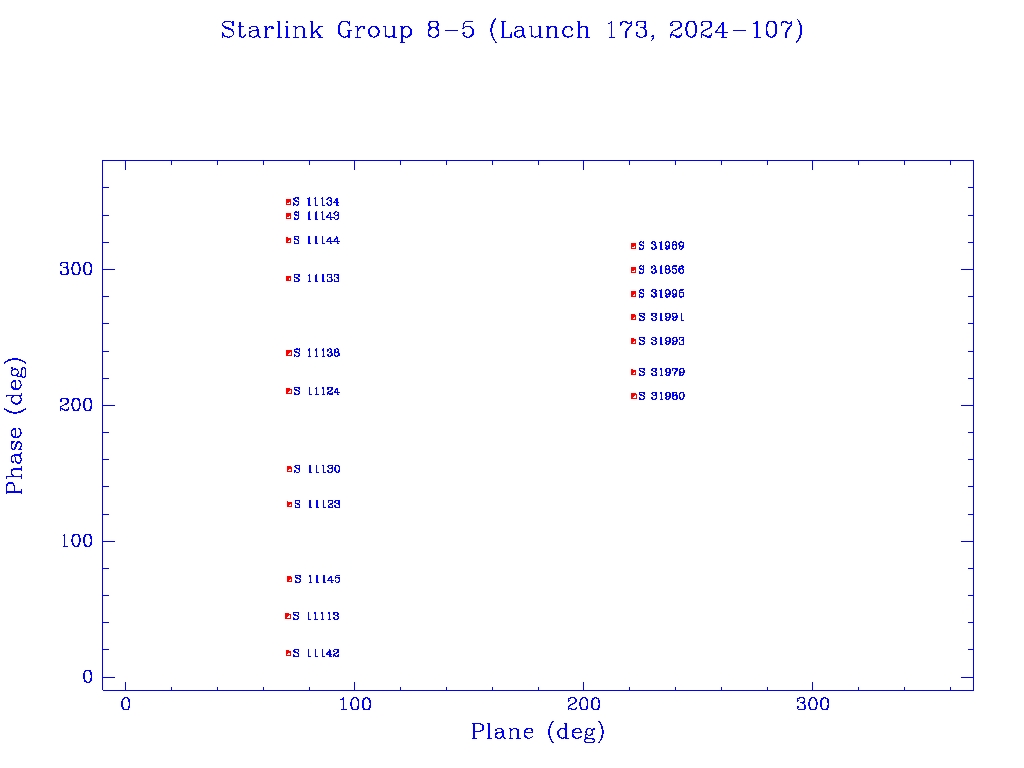Click the red marker for S 11138
1024x768 pixels.
tap(288, 353)
